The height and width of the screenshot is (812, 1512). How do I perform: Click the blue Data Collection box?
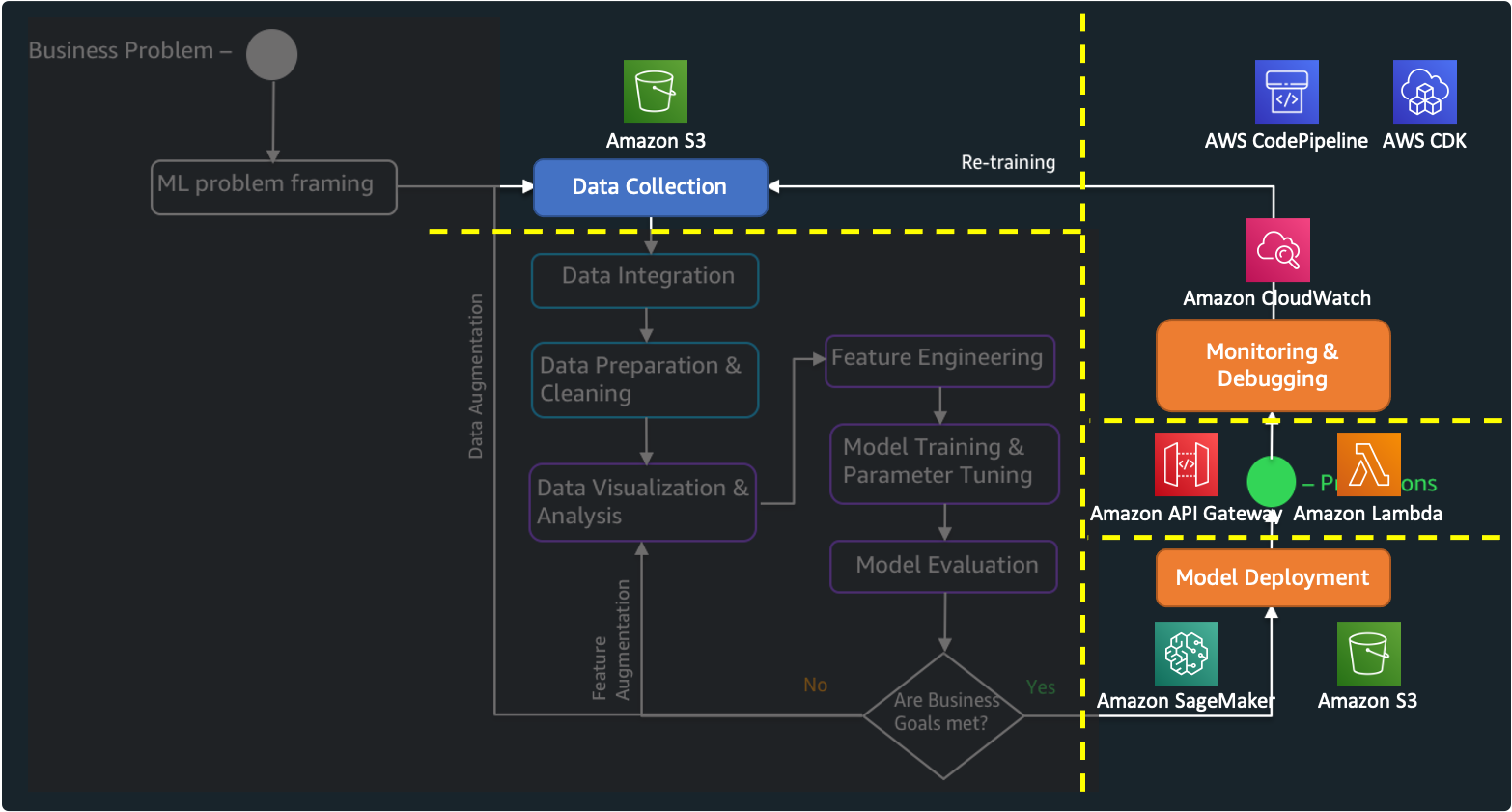point(651,187)
